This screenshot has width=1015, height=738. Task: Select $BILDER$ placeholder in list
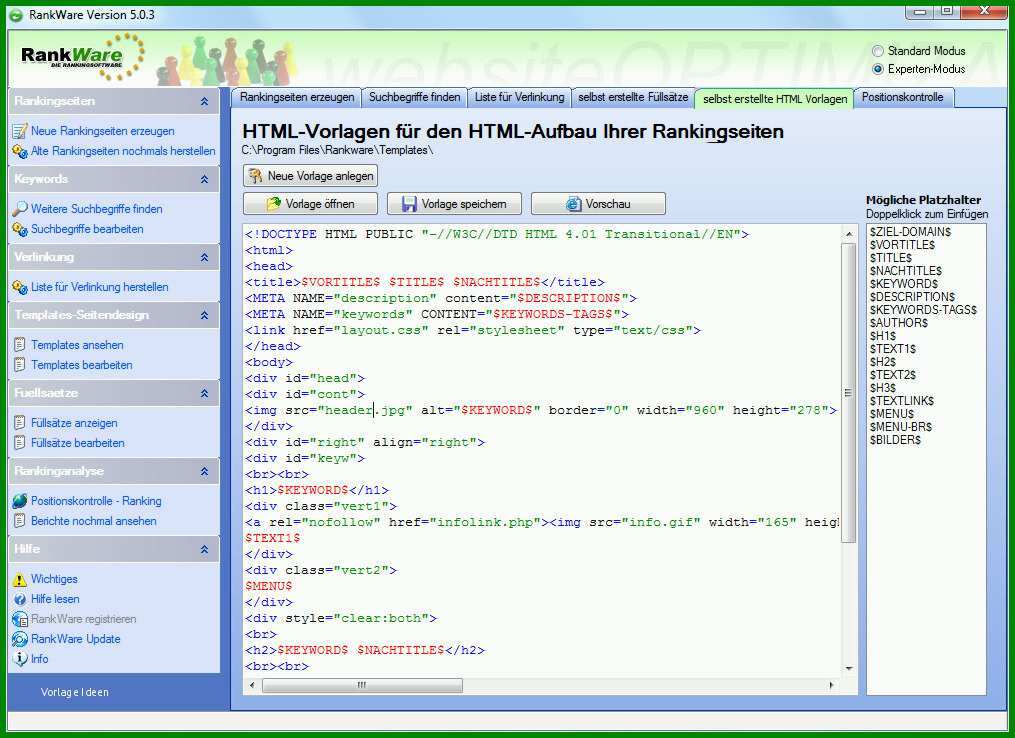pyautogui.click(x=895, y=440)
